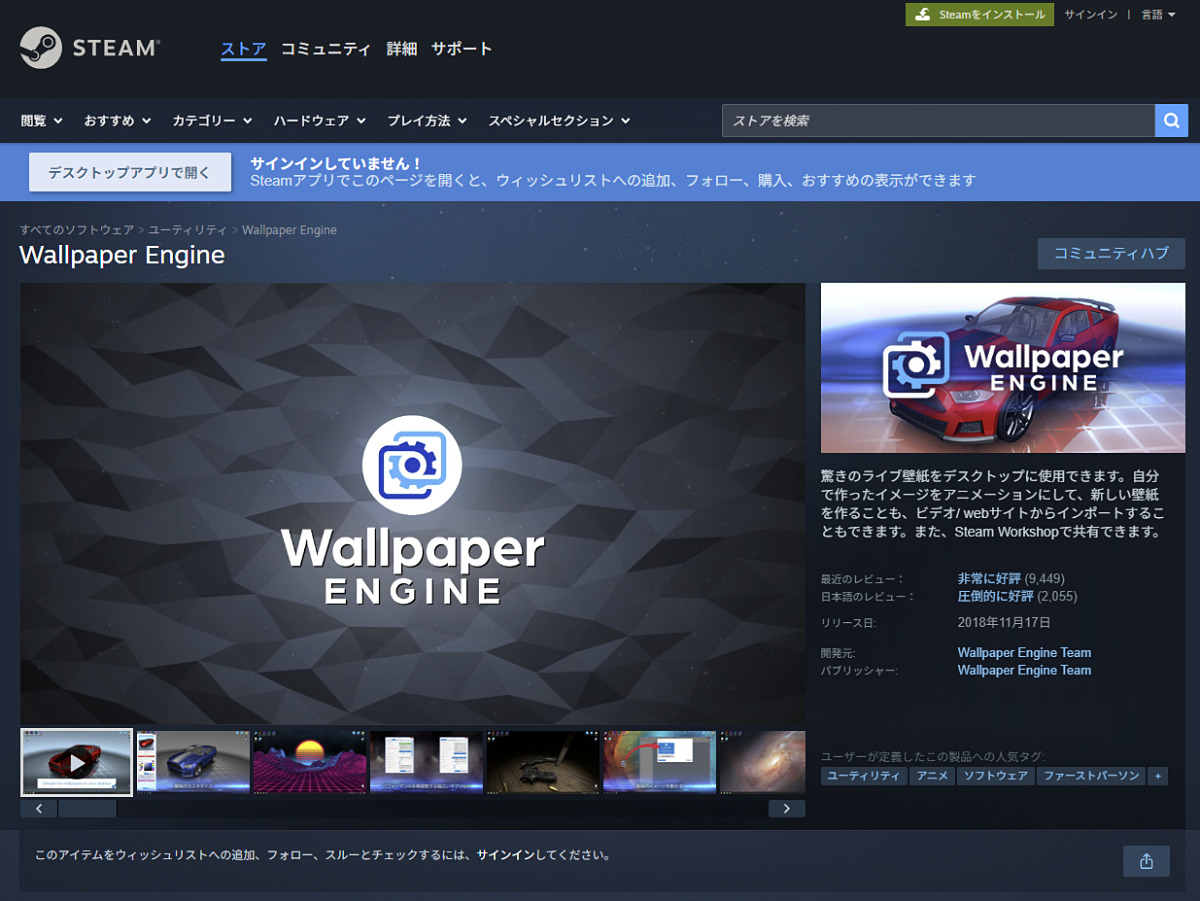
Task: Click the ファーストパーソン tag
Action: (x=1092, y=776)
